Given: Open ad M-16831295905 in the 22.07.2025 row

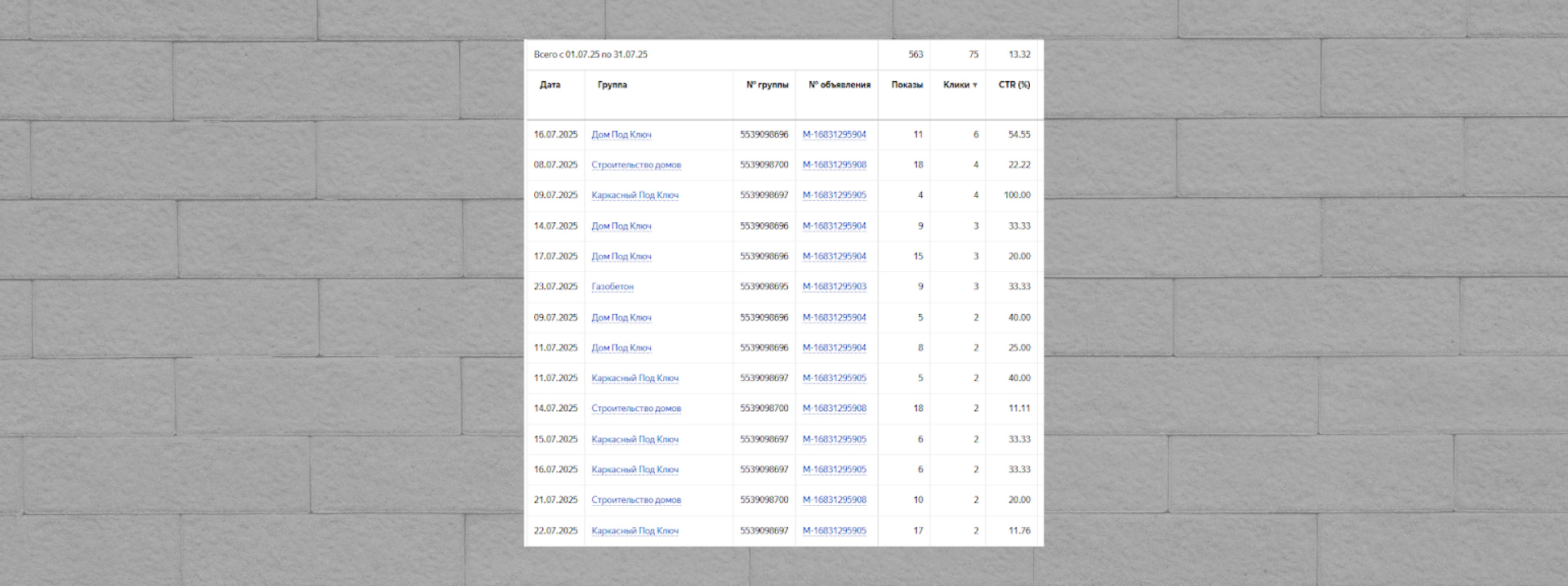Looking at the screenshot, I should pos(834,531).
